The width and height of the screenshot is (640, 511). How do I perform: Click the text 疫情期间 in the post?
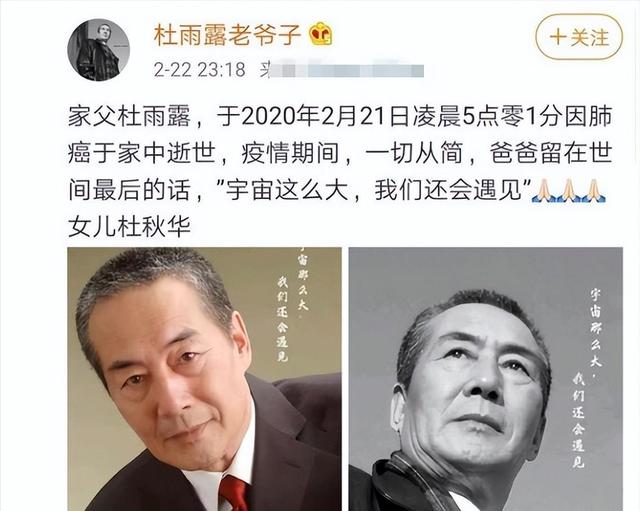(x=290, y=153)
